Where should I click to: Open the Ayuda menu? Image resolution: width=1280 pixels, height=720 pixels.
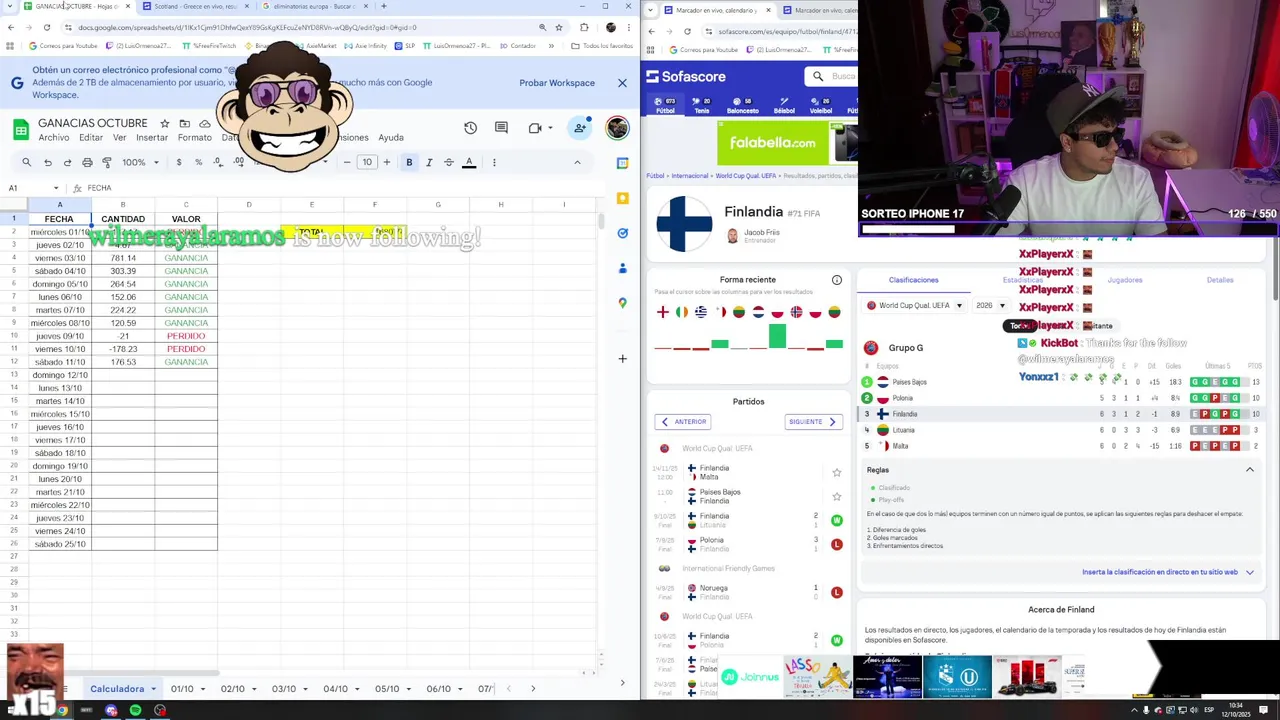tap(391, 138)
